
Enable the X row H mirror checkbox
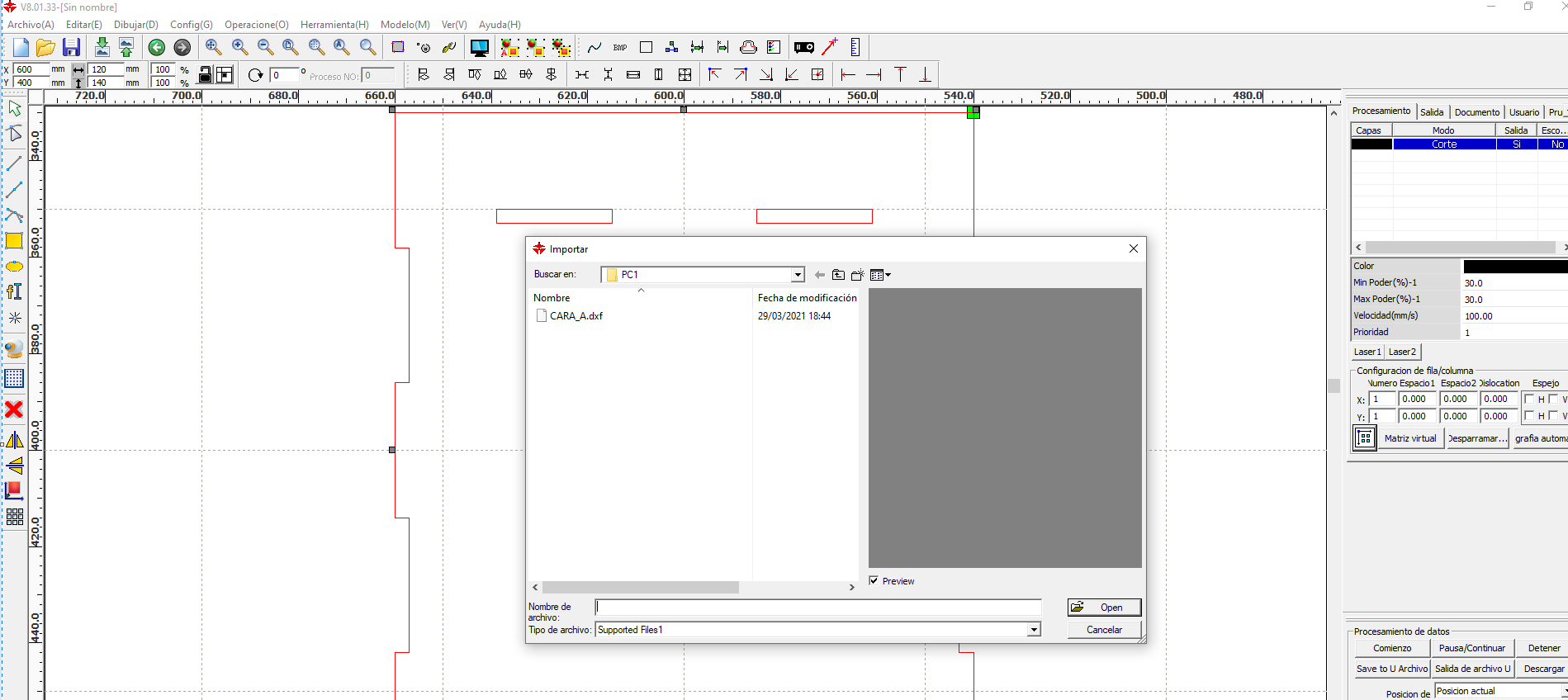coord(1529,400)
